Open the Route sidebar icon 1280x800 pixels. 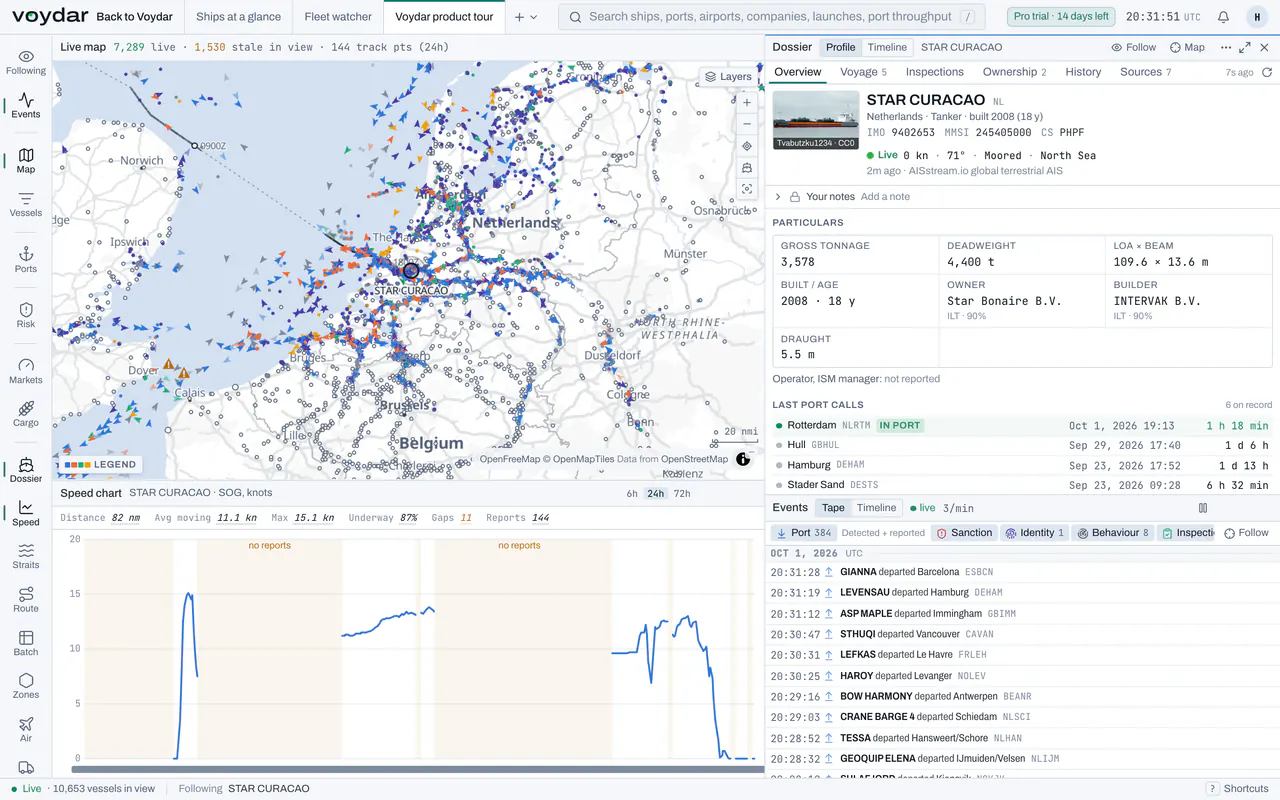pos(26,600)
